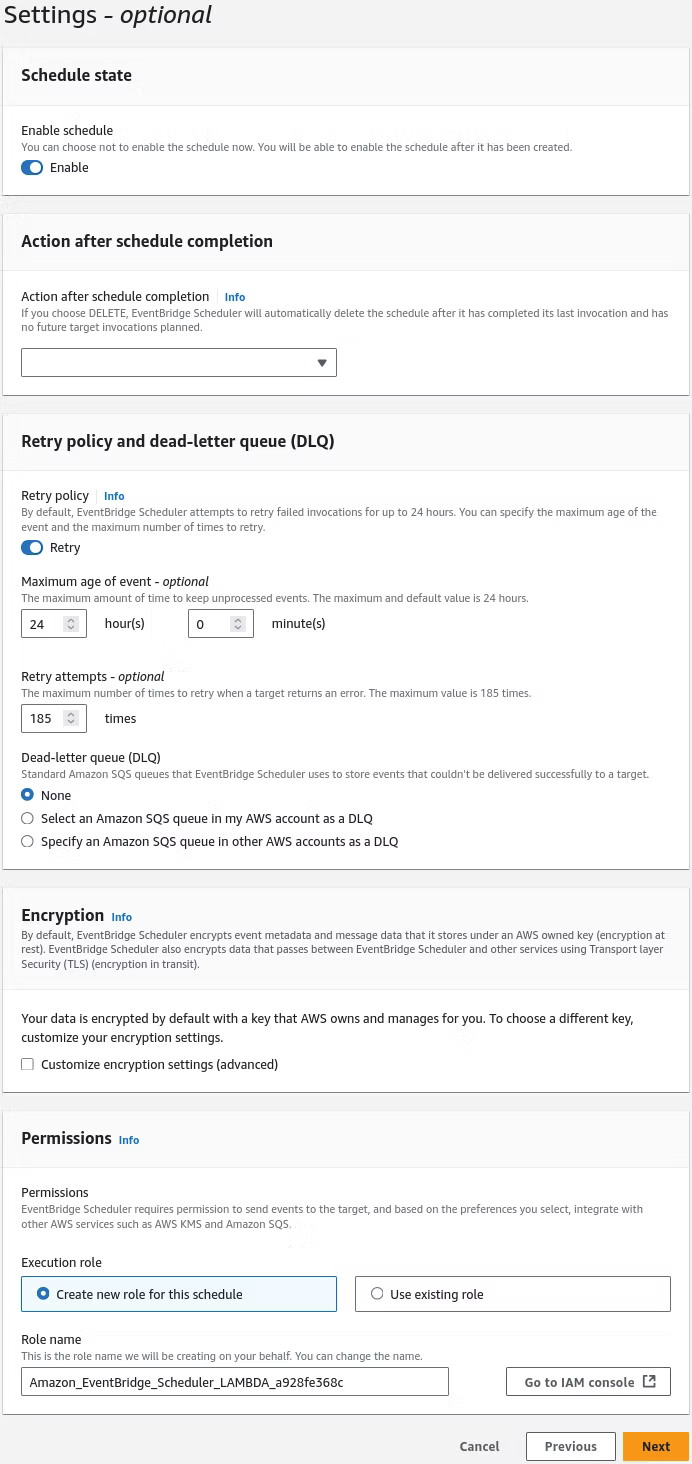This screenshot has height=1464, width=692.
Task: Click the Previous button
Action: coord(571,1446)
